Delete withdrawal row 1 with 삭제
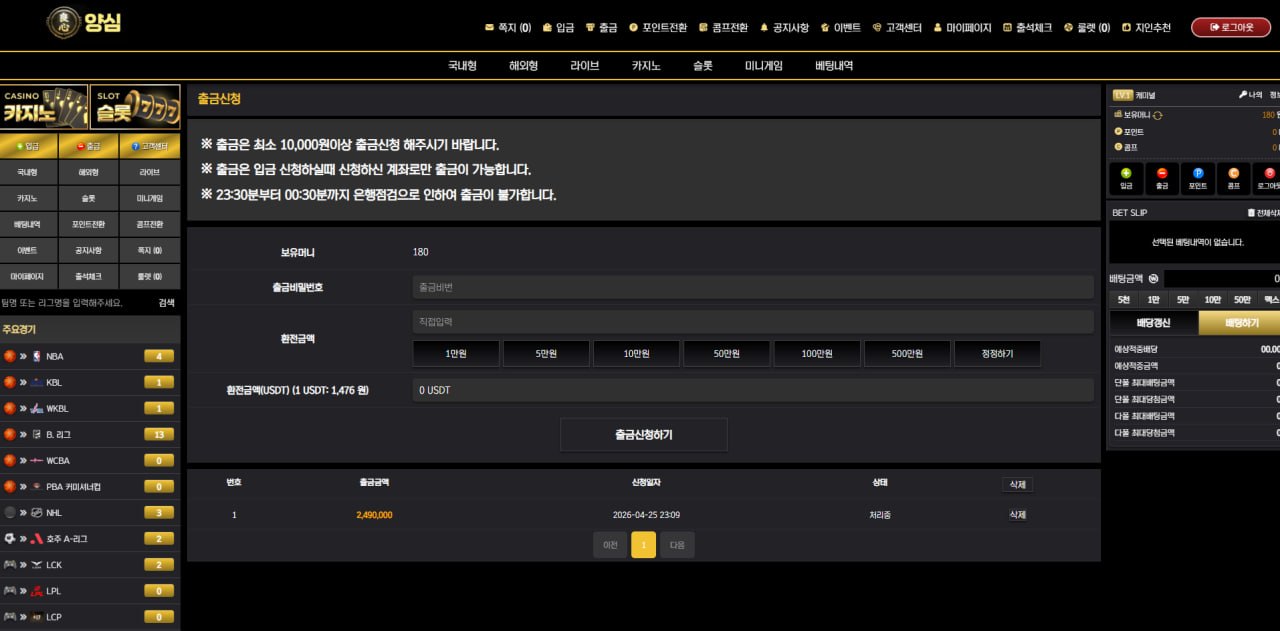The image size is (1280, 631). click(x=1017, y=515)
